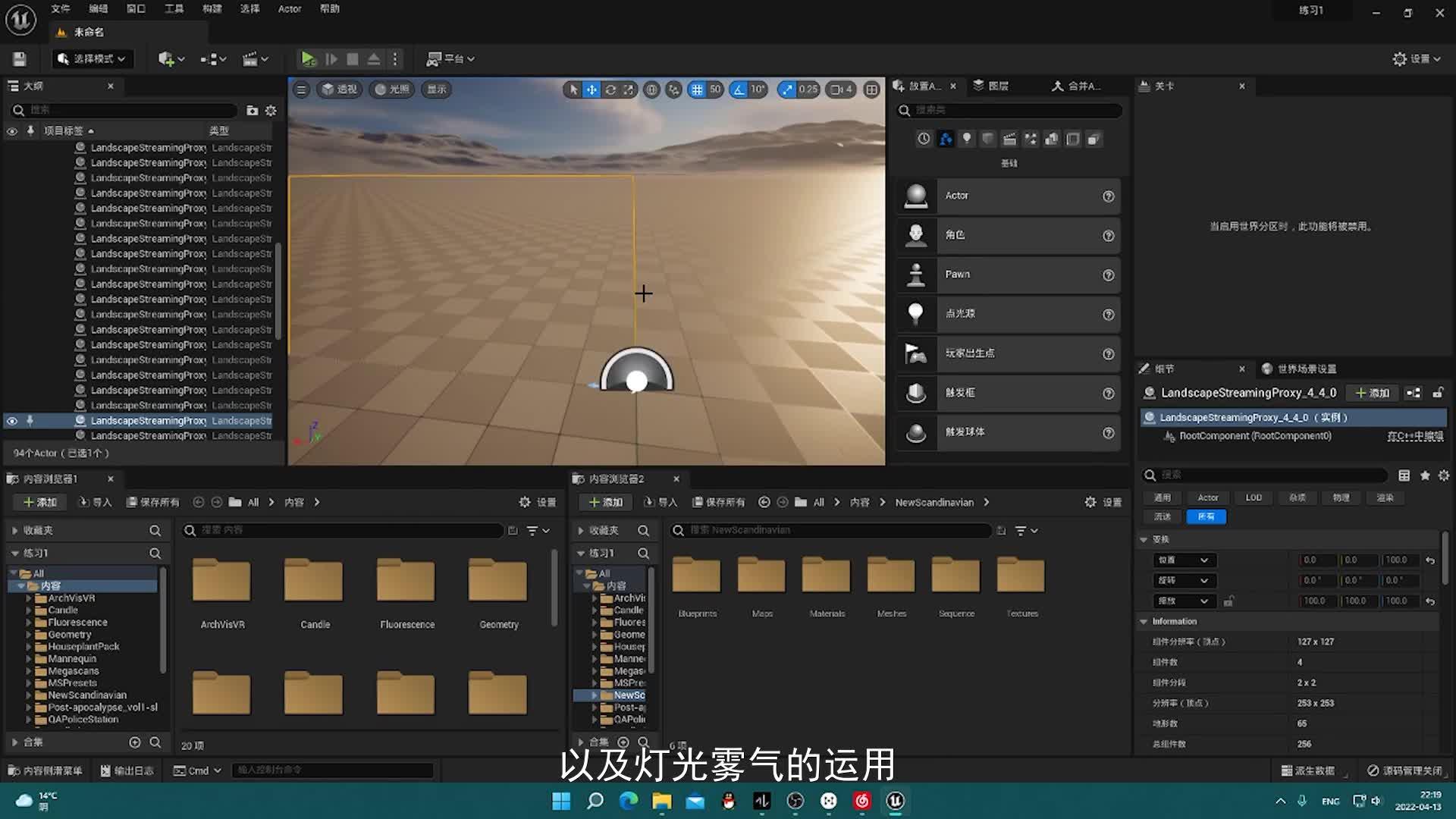This screenshot has width=1456, height=819.
Task: Select the rotate tool in viewport
Action: [x=610, y=89]
